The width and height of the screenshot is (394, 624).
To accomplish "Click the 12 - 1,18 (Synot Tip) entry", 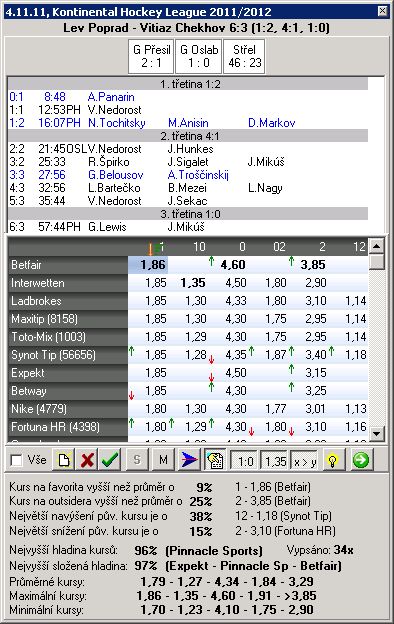I will point(283,516).
